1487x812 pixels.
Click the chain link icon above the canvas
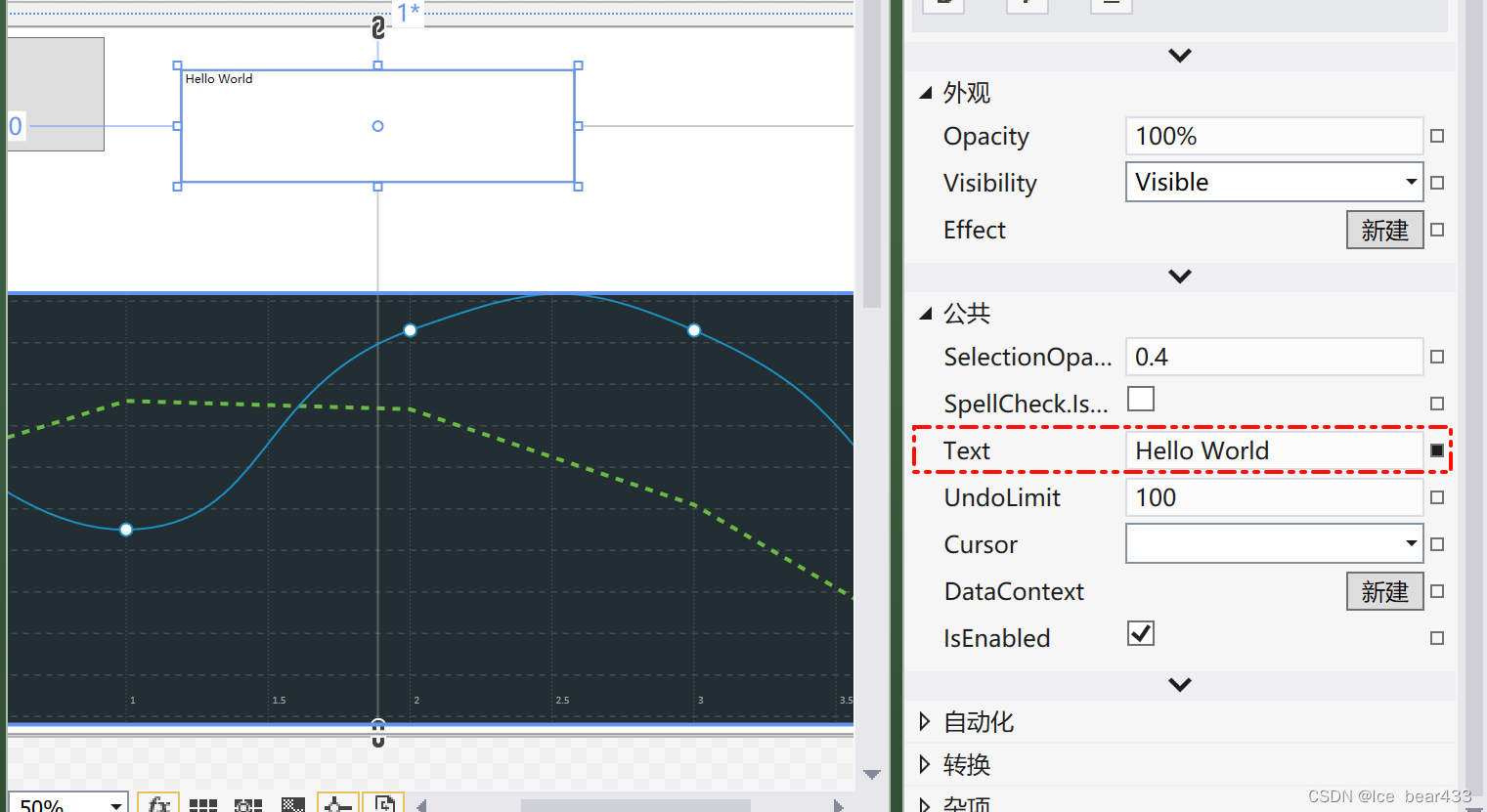click(378, 27)
